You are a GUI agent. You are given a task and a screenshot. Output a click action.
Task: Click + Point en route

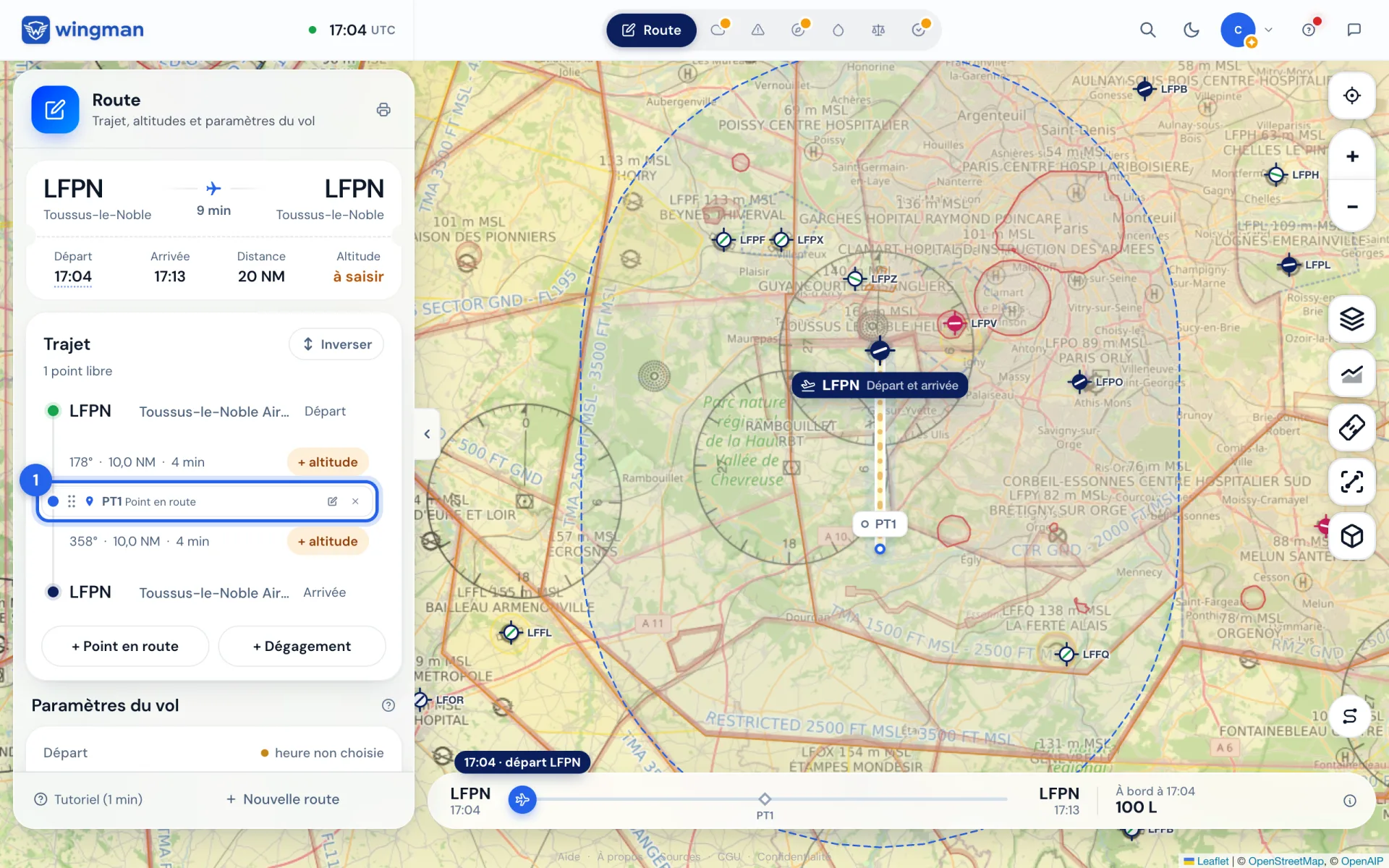pyautogui.click(x=125, y=646)
